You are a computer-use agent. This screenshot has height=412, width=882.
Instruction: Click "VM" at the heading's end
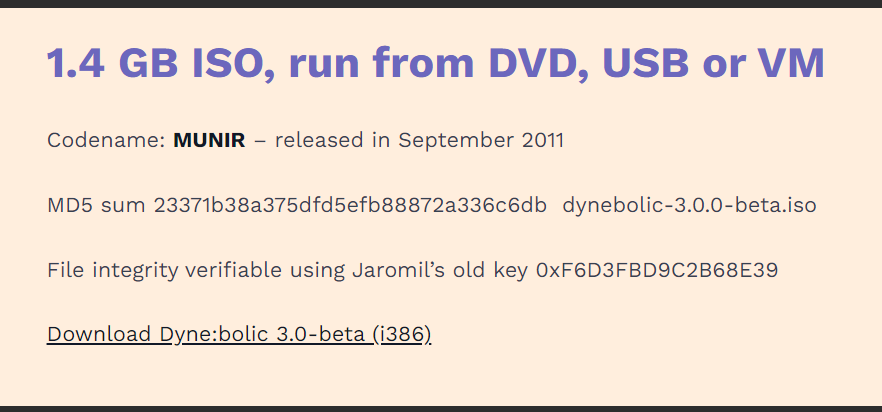(x=792, y=65)
